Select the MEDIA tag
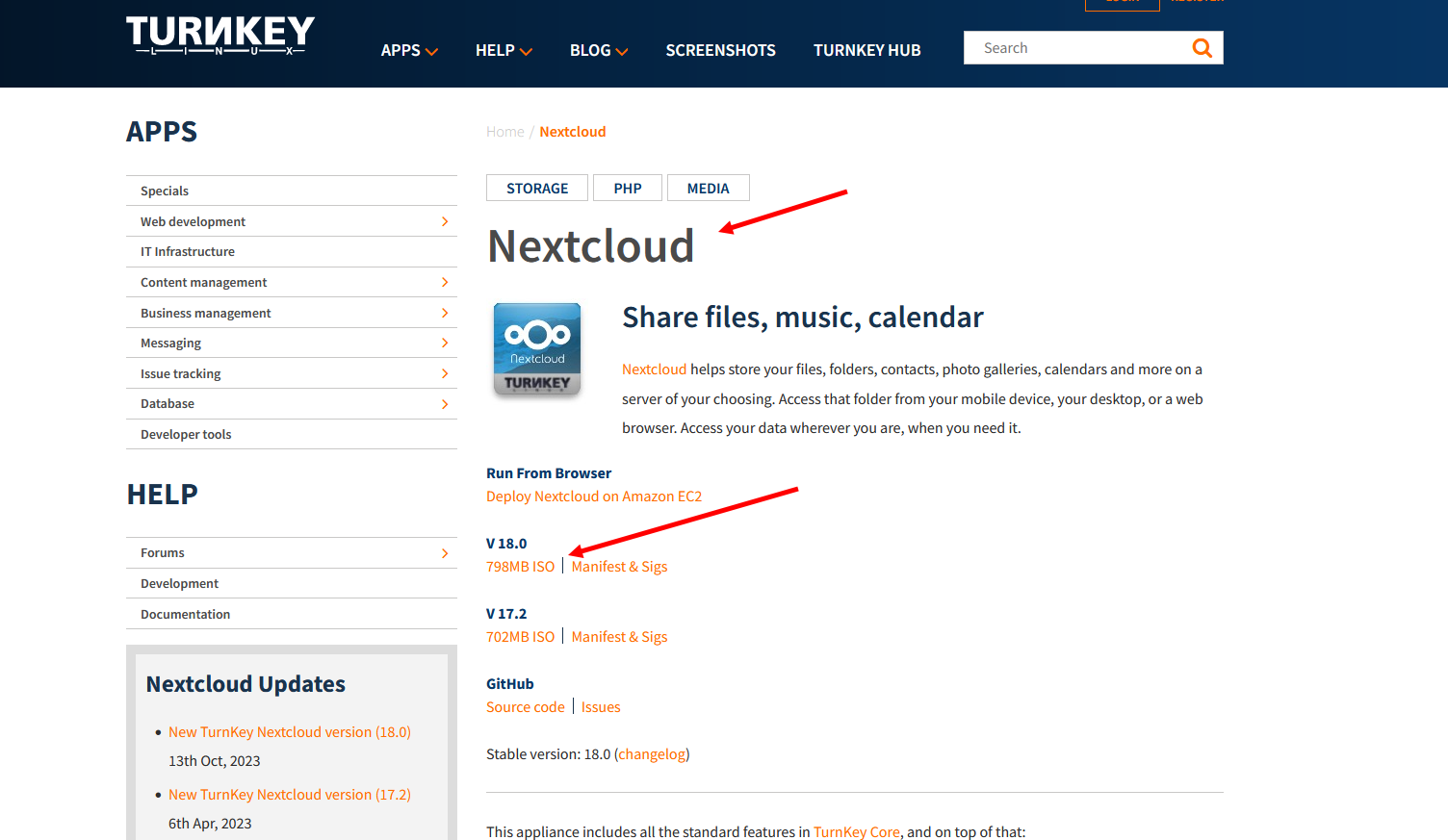The image size is (1448, 840). point(708,189)
